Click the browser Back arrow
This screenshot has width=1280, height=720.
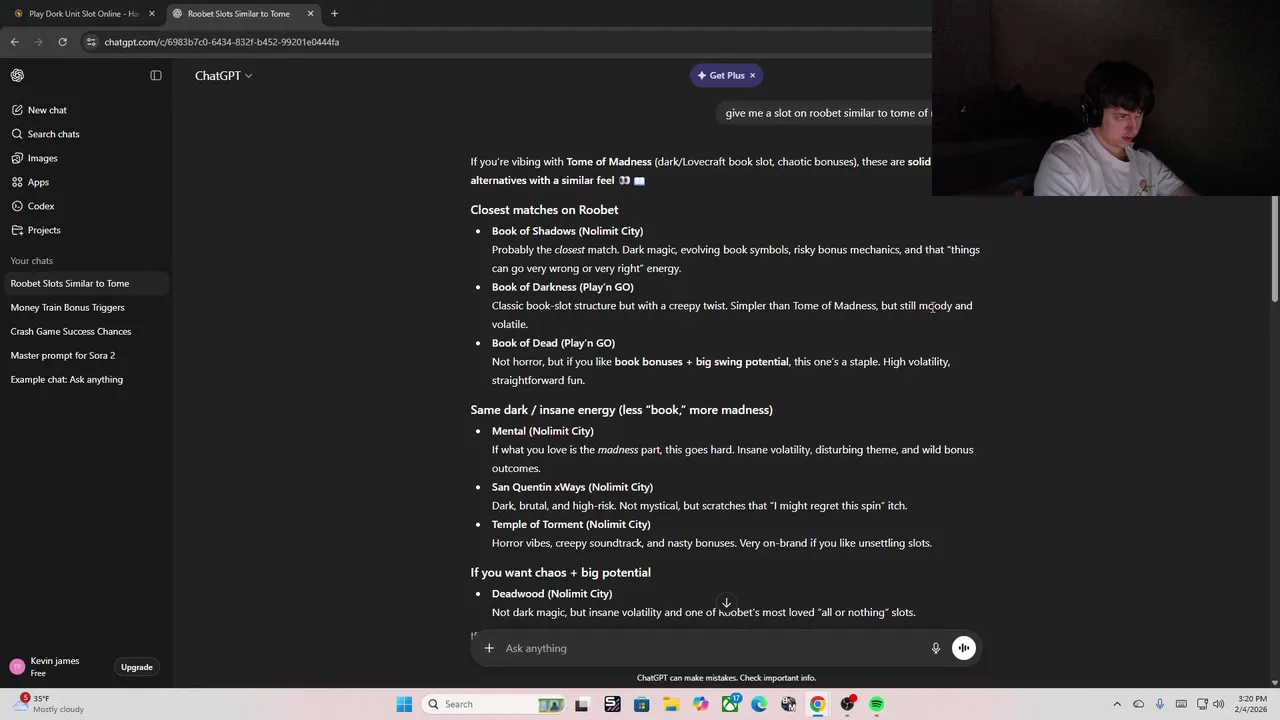pyautogui.click(x=15, y=42)
